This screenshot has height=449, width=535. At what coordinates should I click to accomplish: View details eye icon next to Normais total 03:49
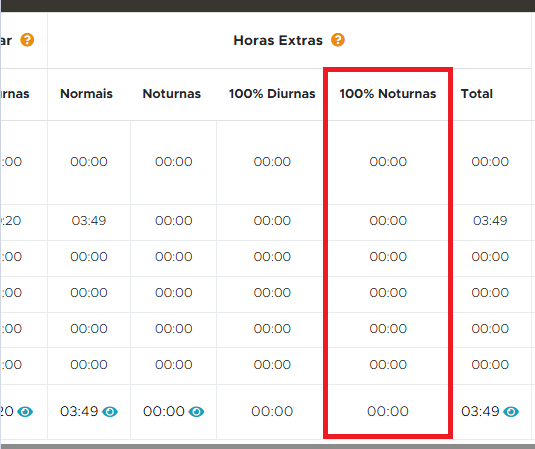pos(110,412)
